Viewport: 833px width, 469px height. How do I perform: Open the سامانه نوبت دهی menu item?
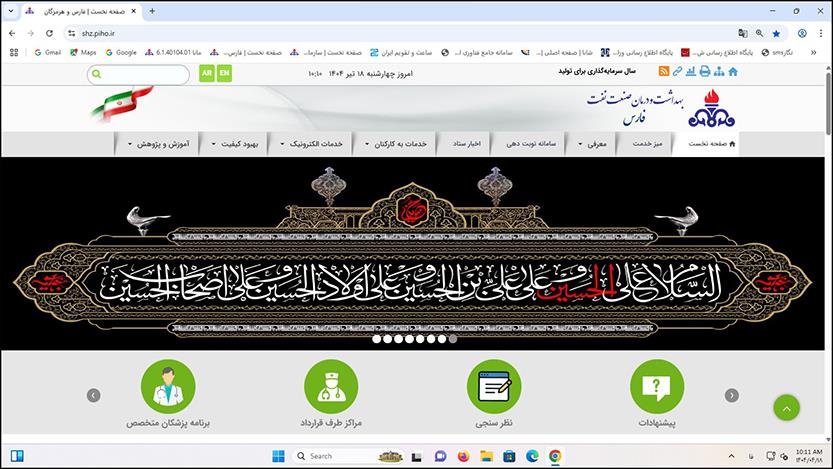[531, 144]
